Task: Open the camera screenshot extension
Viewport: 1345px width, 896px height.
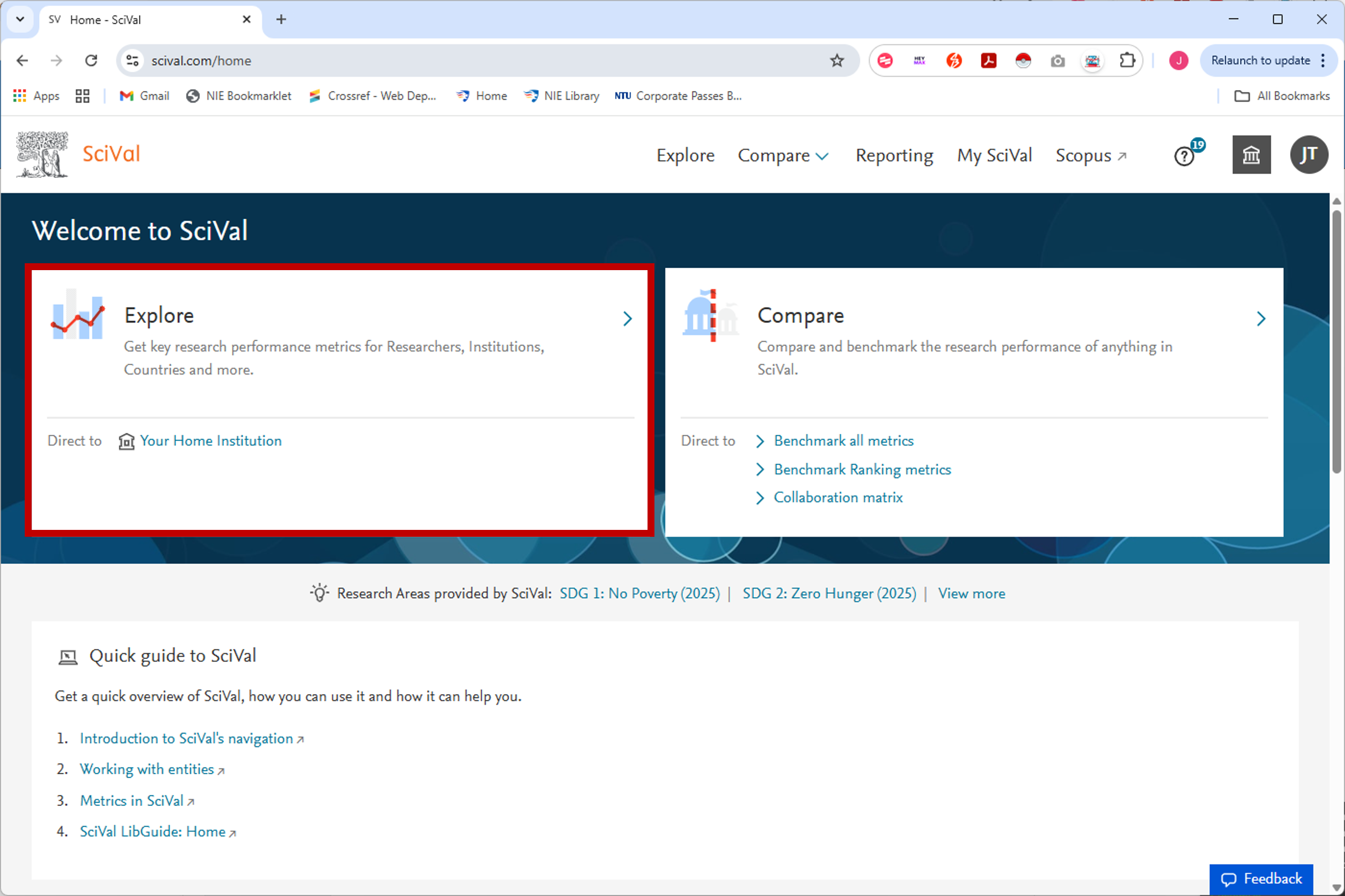Action: pyautogui.click(x=1058, y=60)
